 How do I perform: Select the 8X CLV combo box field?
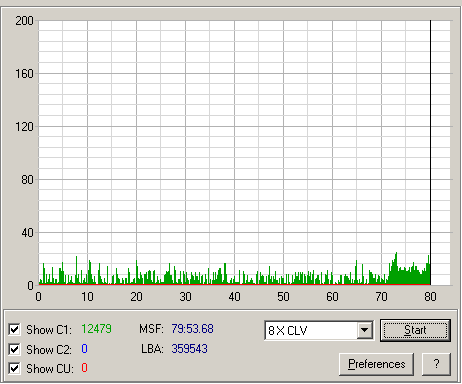319,330
